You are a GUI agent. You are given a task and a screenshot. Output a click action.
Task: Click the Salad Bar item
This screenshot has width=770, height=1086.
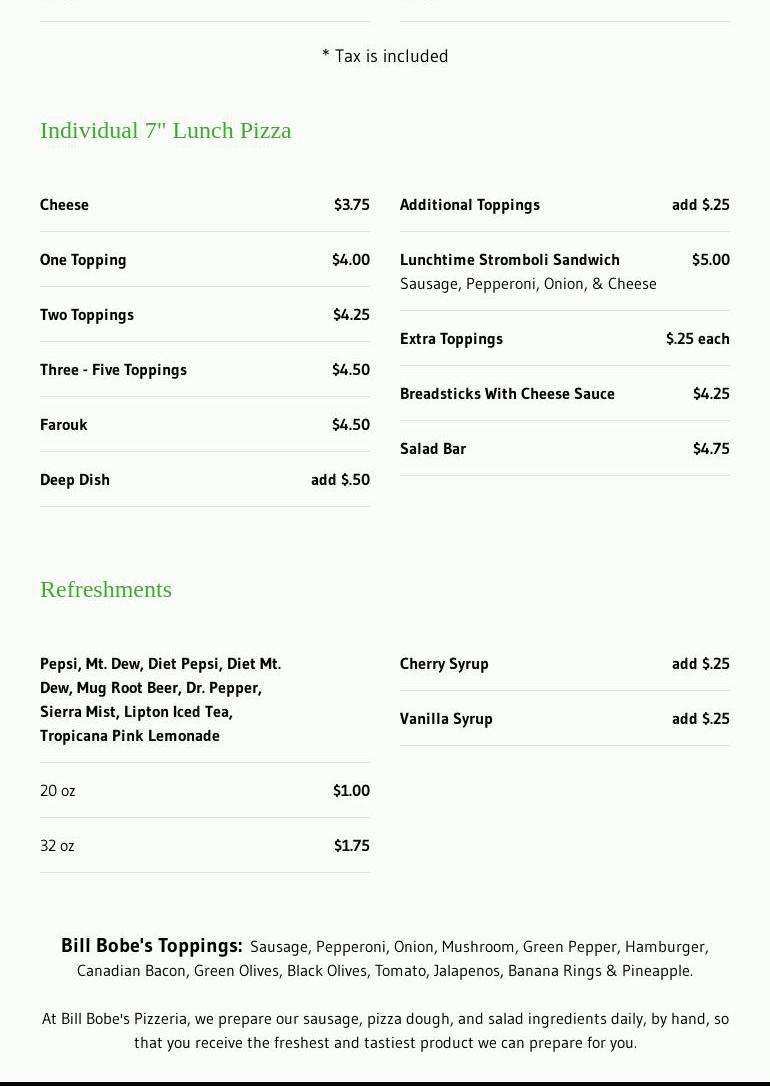(x=433, y=449)
